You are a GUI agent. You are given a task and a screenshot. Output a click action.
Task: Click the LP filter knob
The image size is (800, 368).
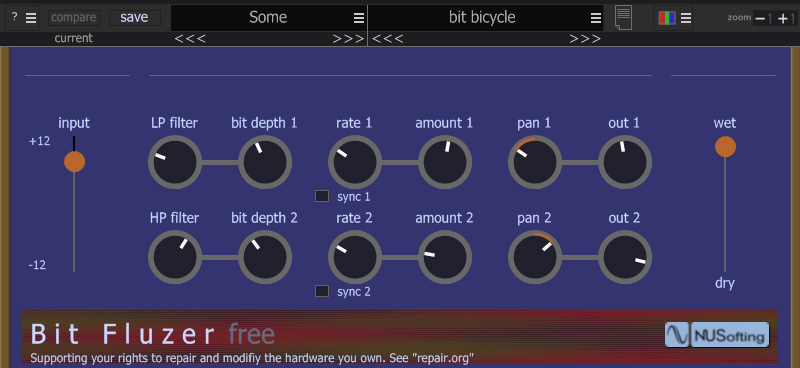click(x=175, y=162)
